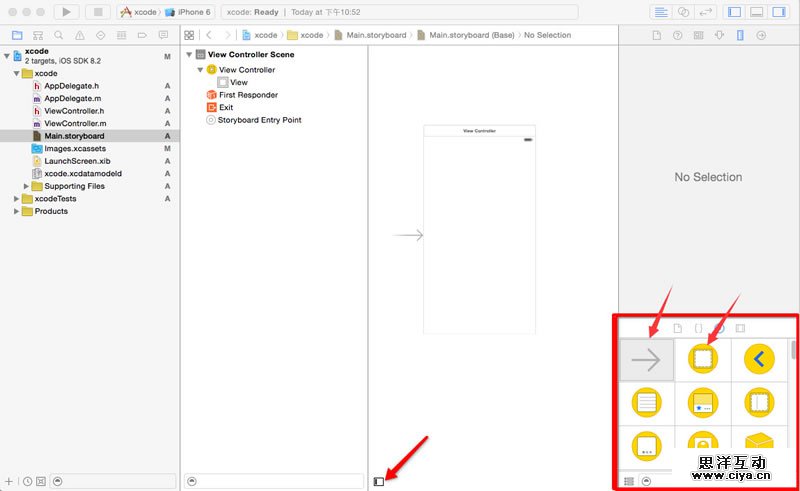800x491 pixels.
Task: Select the Navigation Controller back-chevron object
Action: [x=761, y=359]
